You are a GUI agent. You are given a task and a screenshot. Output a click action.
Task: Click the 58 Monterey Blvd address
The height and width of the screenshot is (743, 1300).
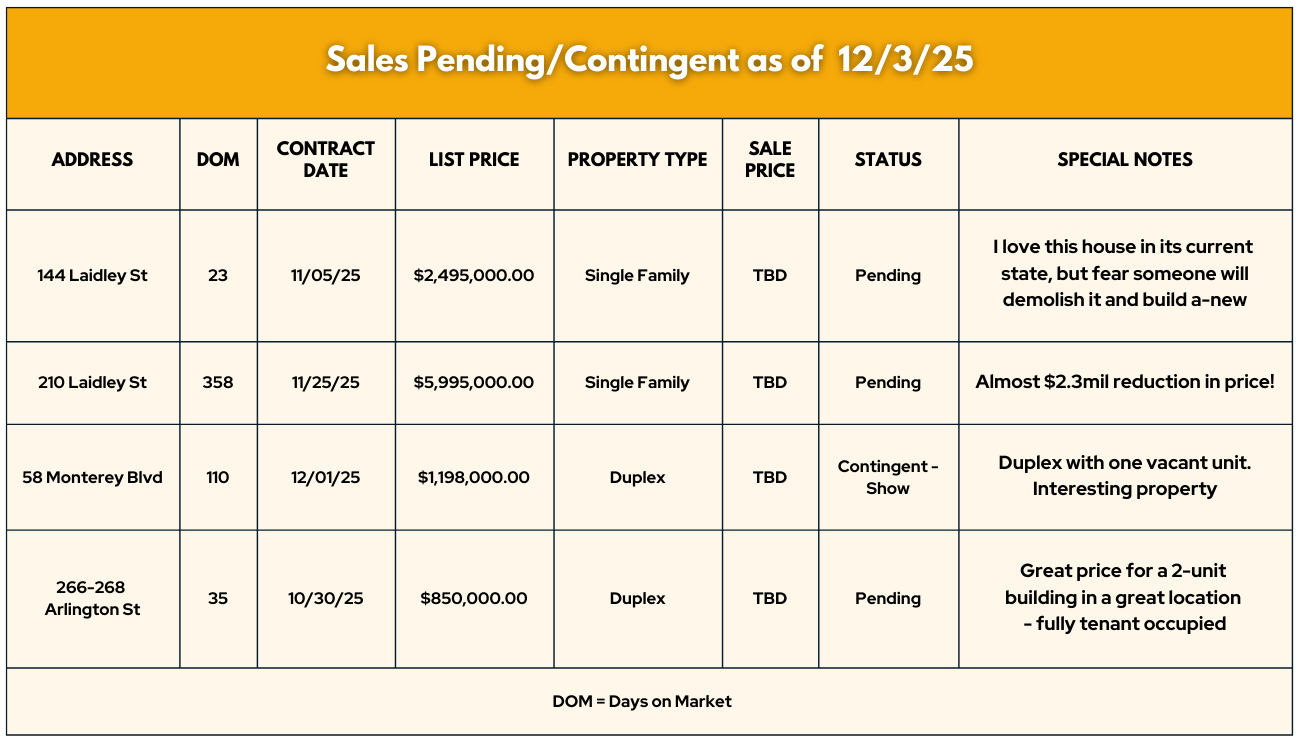pos(92,477)
